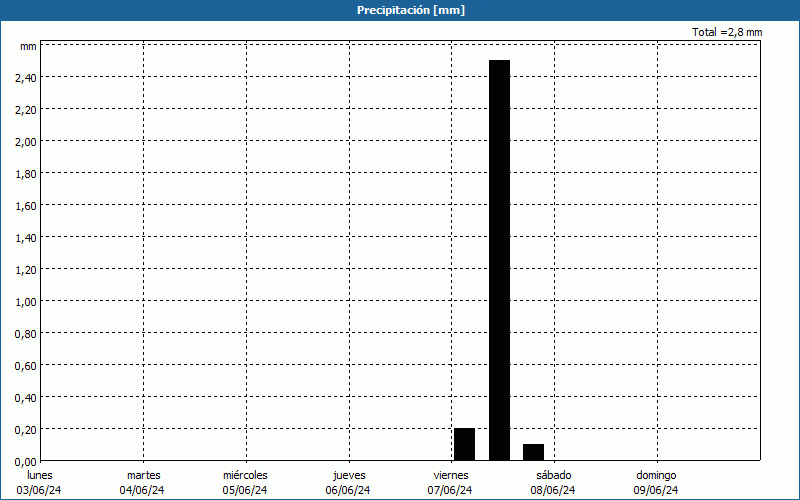
Task: Click the sábado 08/06/24 axis label
Action: coord(553,483)
